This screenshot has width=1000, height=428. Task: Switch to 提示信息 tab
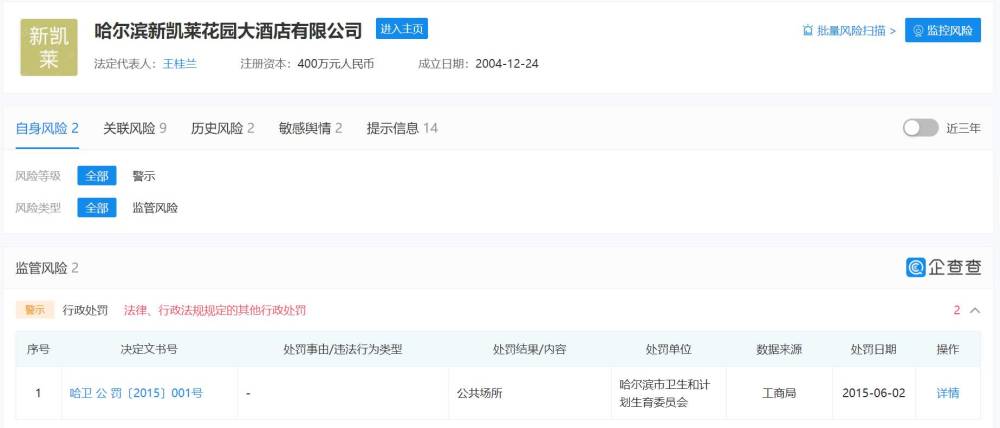click(x=402, y=128)
